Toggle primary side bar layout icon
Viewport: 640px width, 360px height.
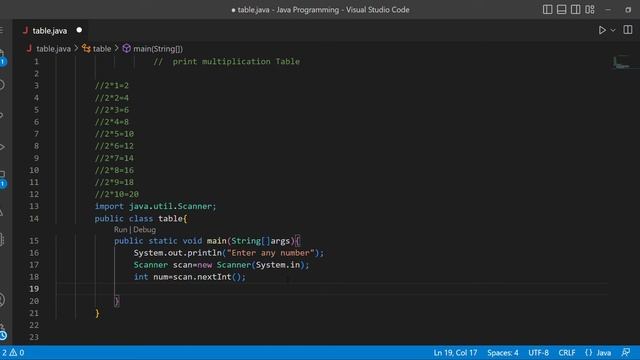click(547, 9)
